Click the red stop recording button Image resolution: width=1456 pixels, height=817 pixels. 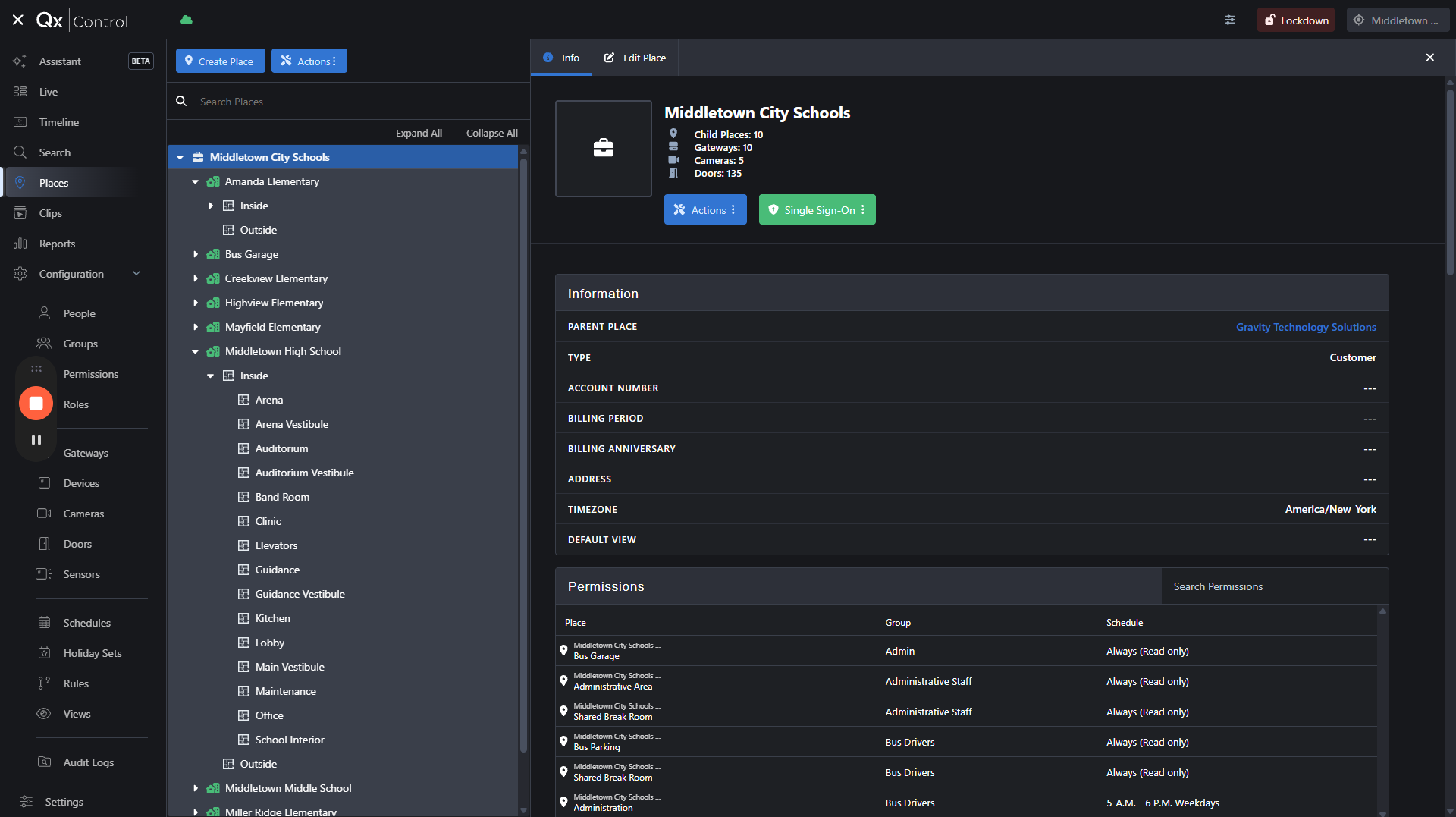coord(36,404)
